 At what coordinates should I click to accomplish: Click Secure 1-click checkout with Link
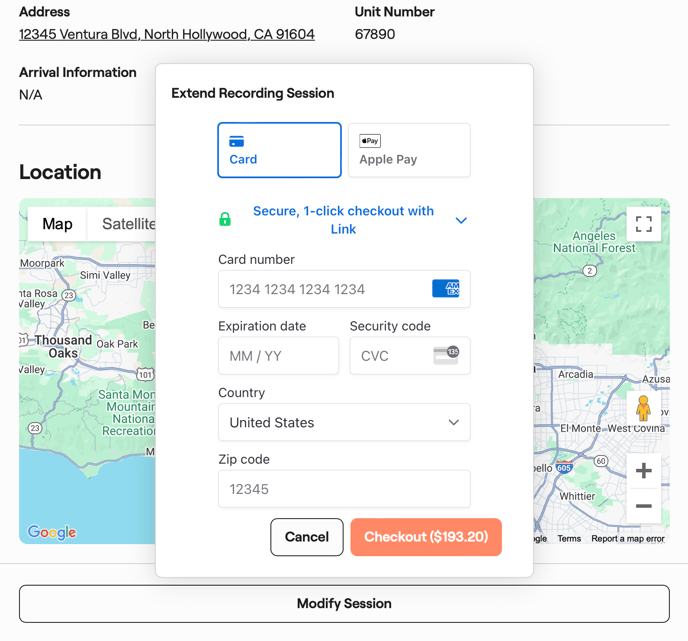343,220
